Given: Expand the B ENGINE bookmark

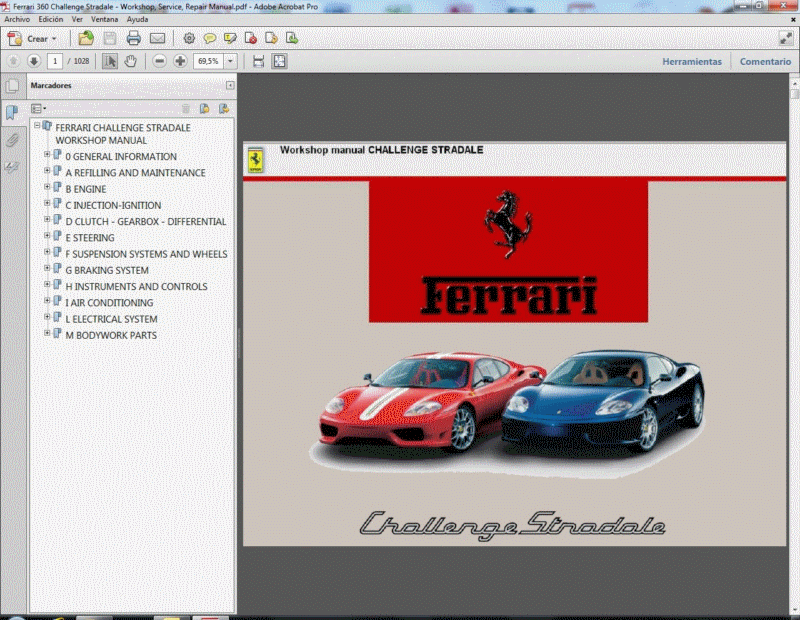Looking at the screenshot, I should pyautogui.click(x=47, y=187).
